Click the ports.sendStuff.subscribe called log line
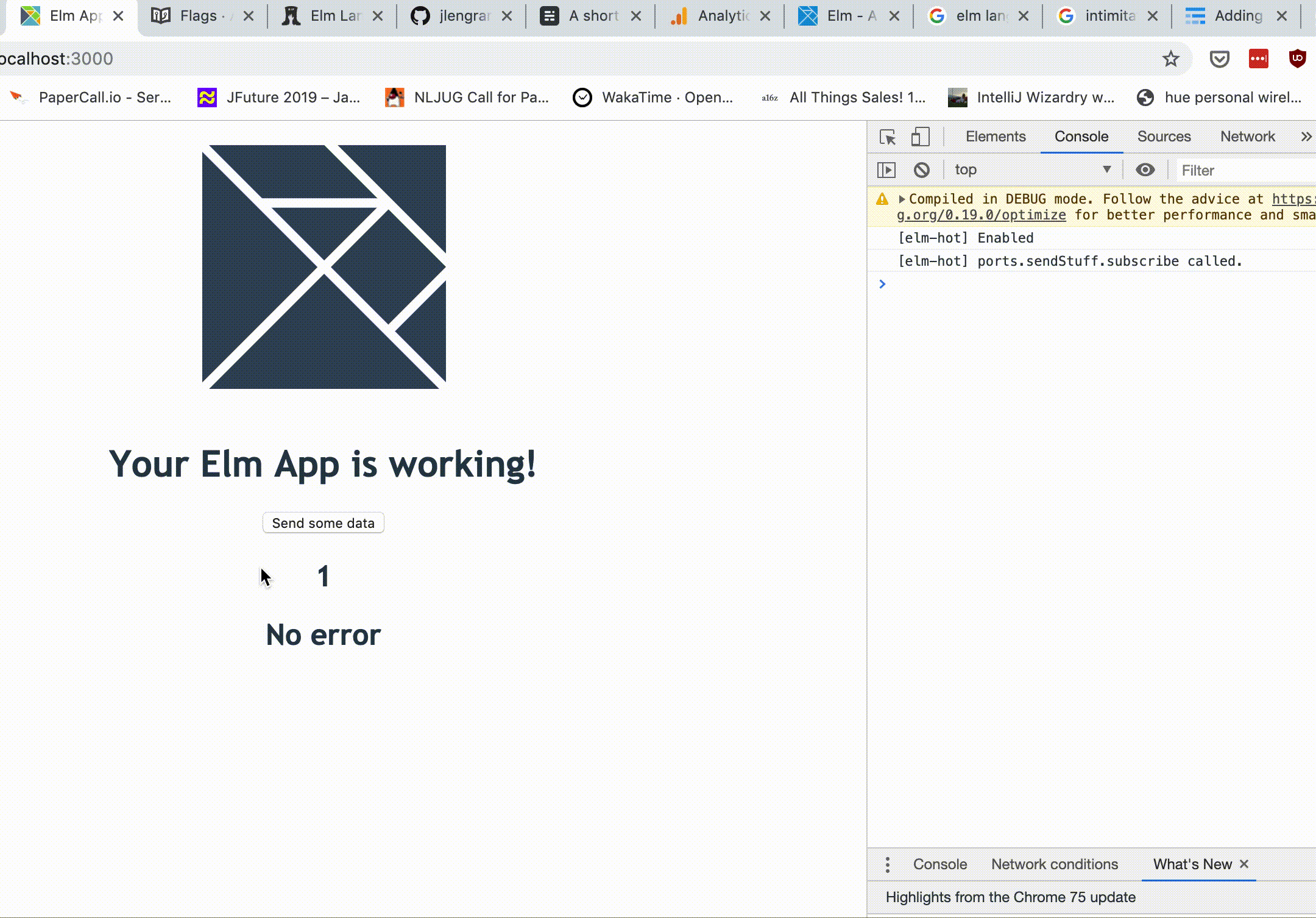The width and height of the screenshot is (1316, 918). [1070, 262]
